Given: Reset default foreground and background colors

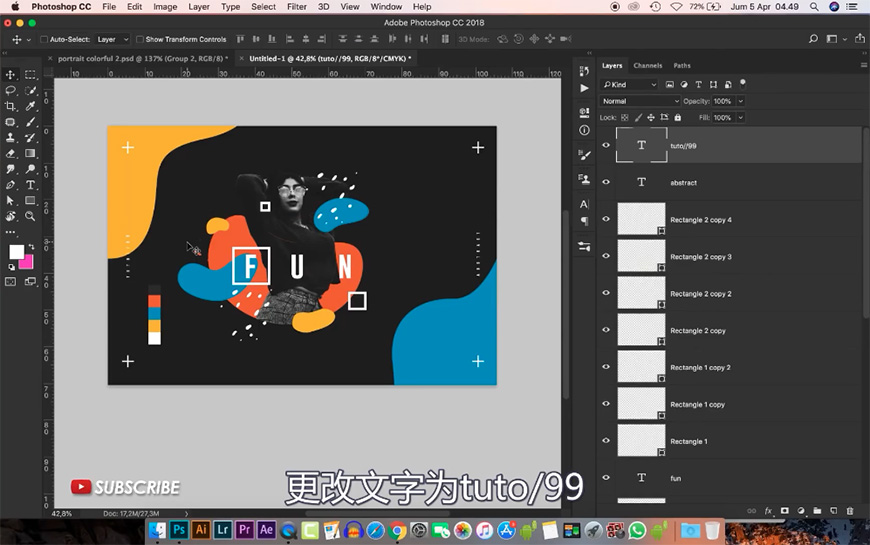Looking at the screenshot, I should point(11,267).
